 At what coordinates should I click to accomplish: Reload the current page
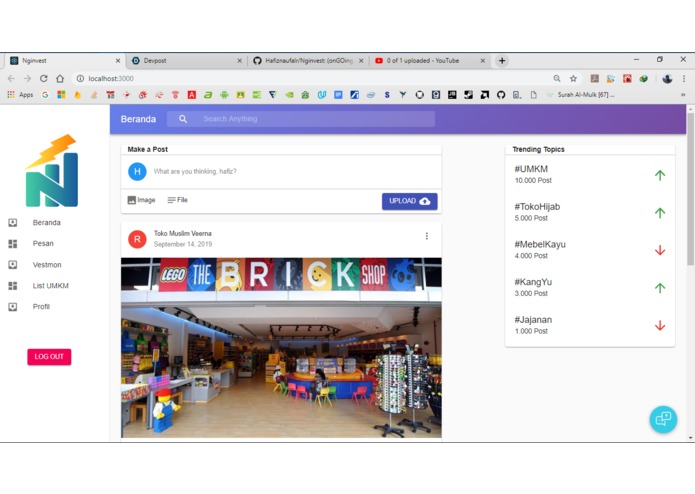click(43, 78)
